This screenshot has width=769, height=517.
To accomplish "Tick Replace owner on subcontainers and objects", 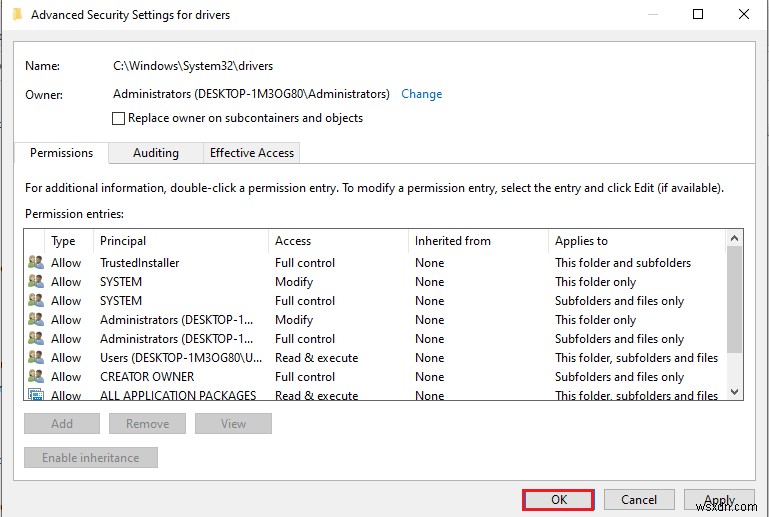I will point(118,118).
